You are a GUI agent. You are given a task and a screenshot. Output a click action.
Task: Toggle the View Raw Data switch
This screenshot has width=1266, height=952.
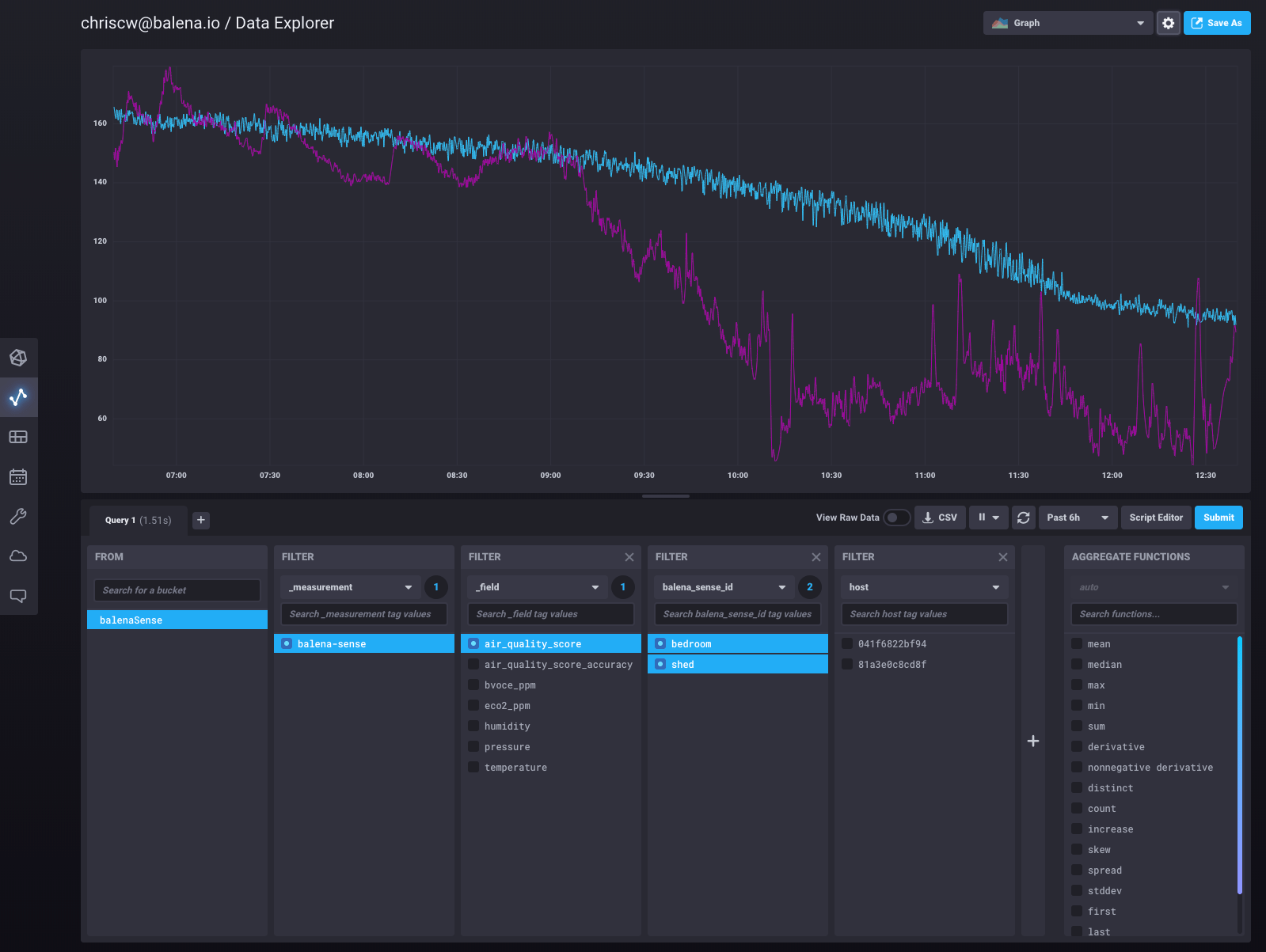pyautogui.click(x=896, y=518)
